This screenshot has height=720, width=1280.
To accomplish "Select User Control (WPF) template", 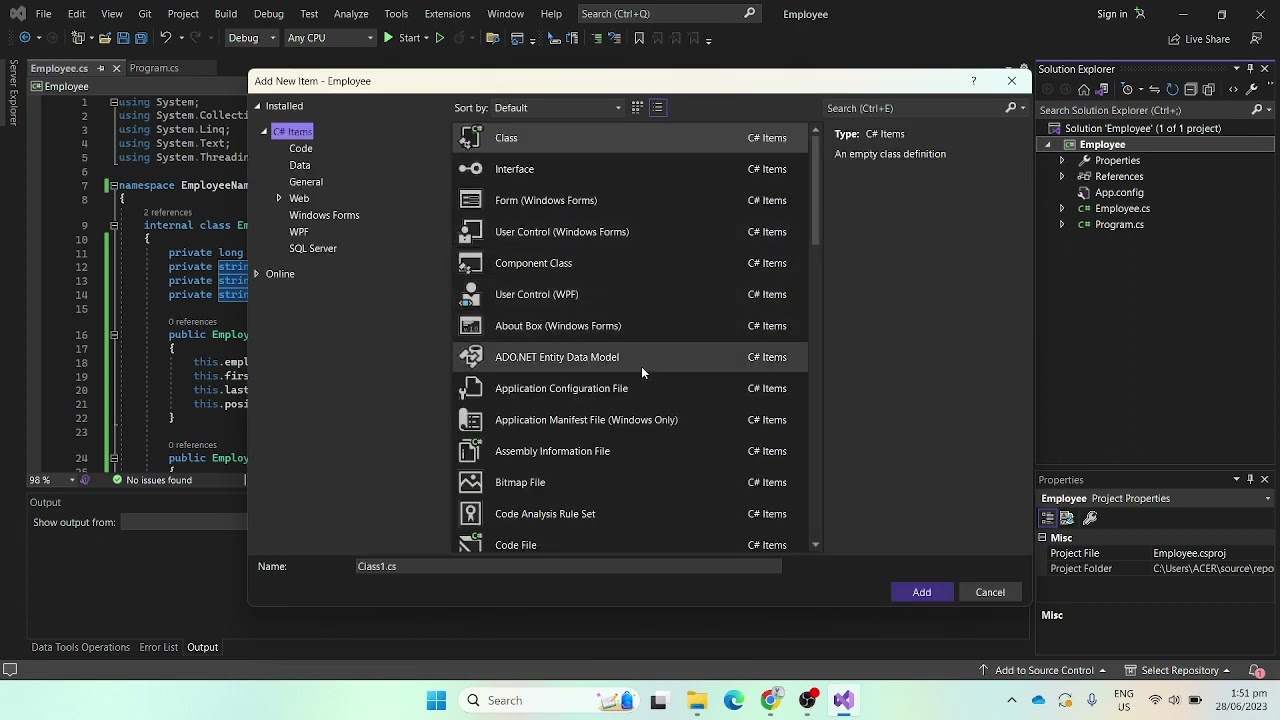I will point(630,294).
